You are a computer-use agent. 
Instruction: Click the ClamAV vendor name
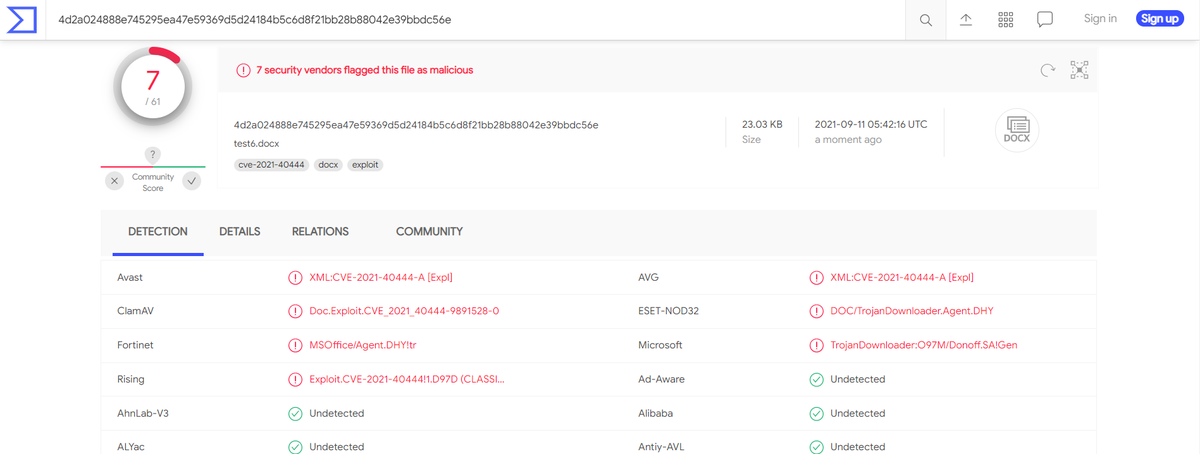[x=135, y=311]
